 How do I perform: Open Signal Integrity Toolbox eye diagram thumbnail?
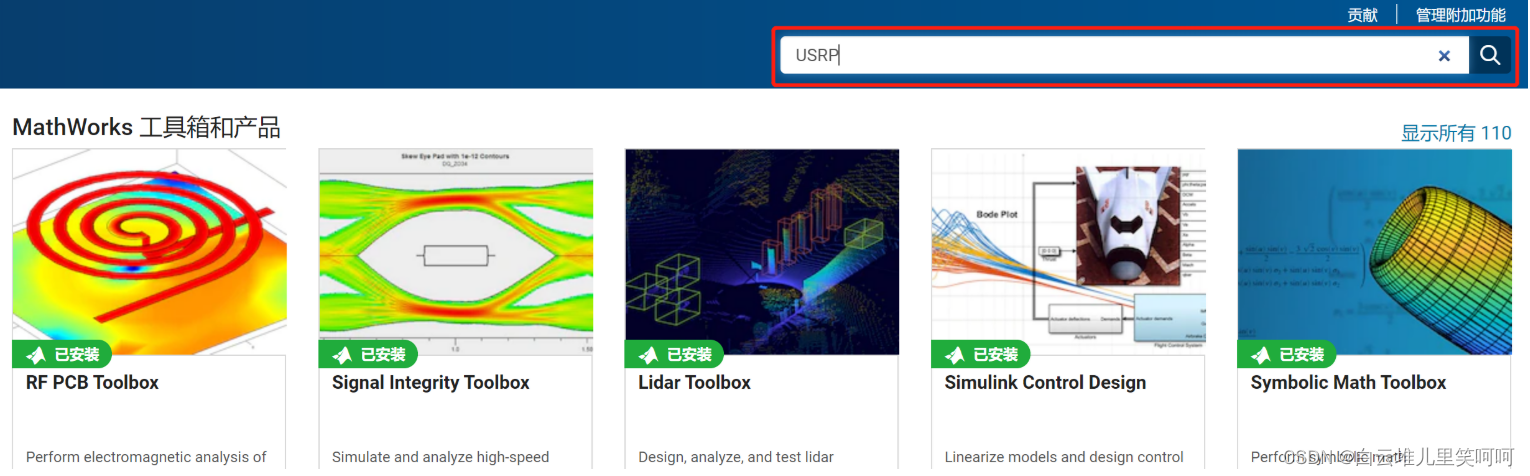(x=456, y=252)
